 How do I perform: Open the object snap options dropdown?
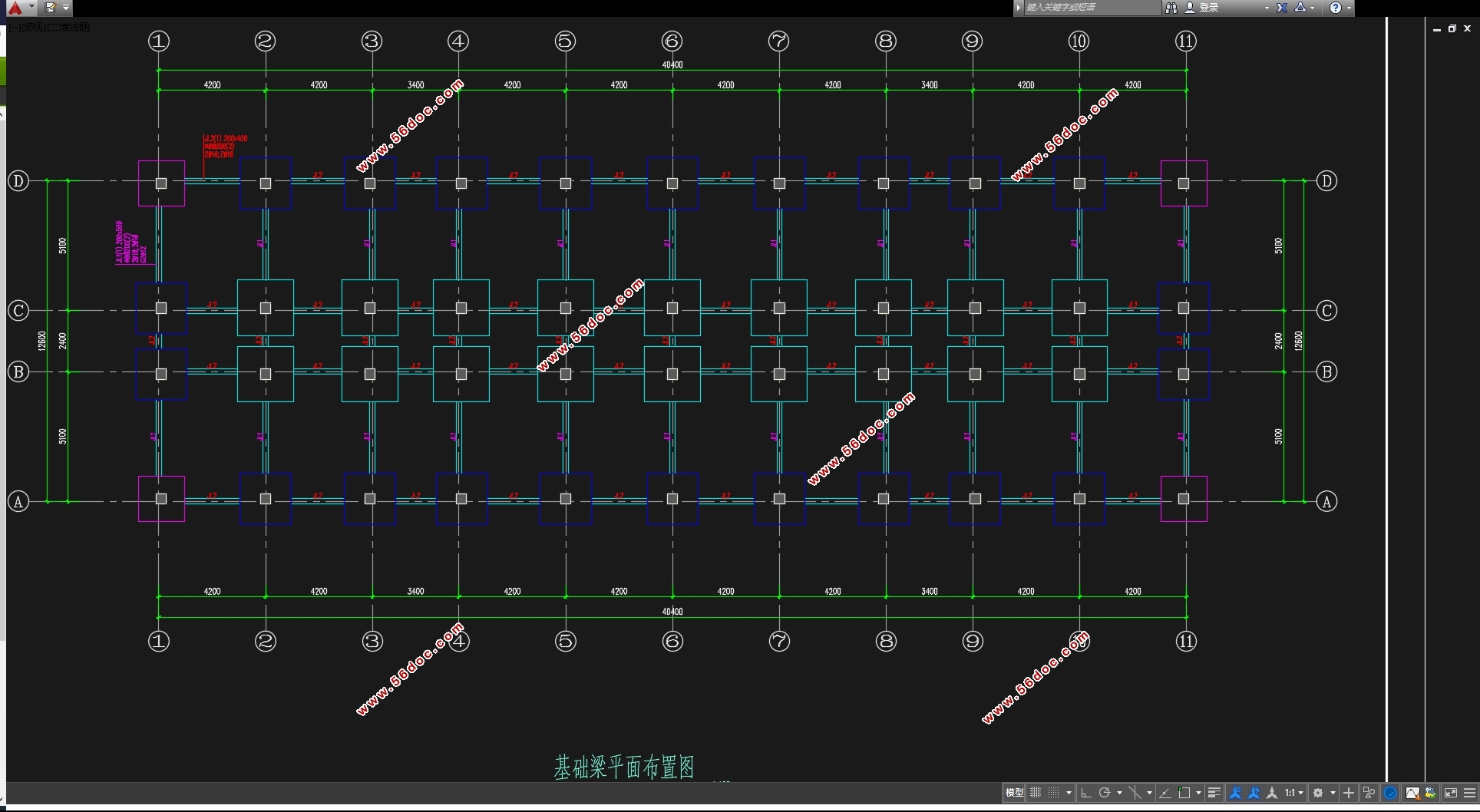1198,793
